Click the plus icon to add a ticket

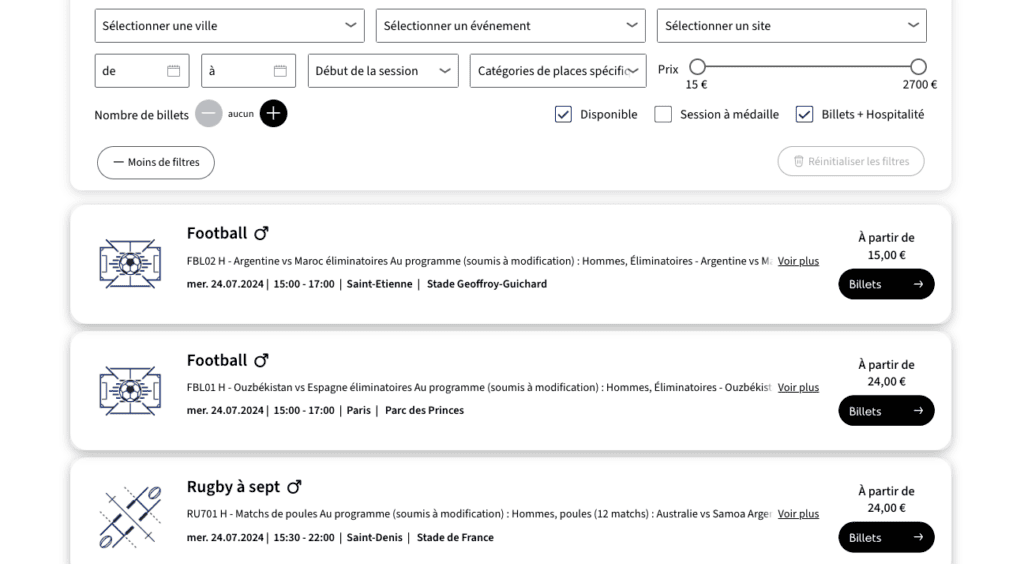273,114
